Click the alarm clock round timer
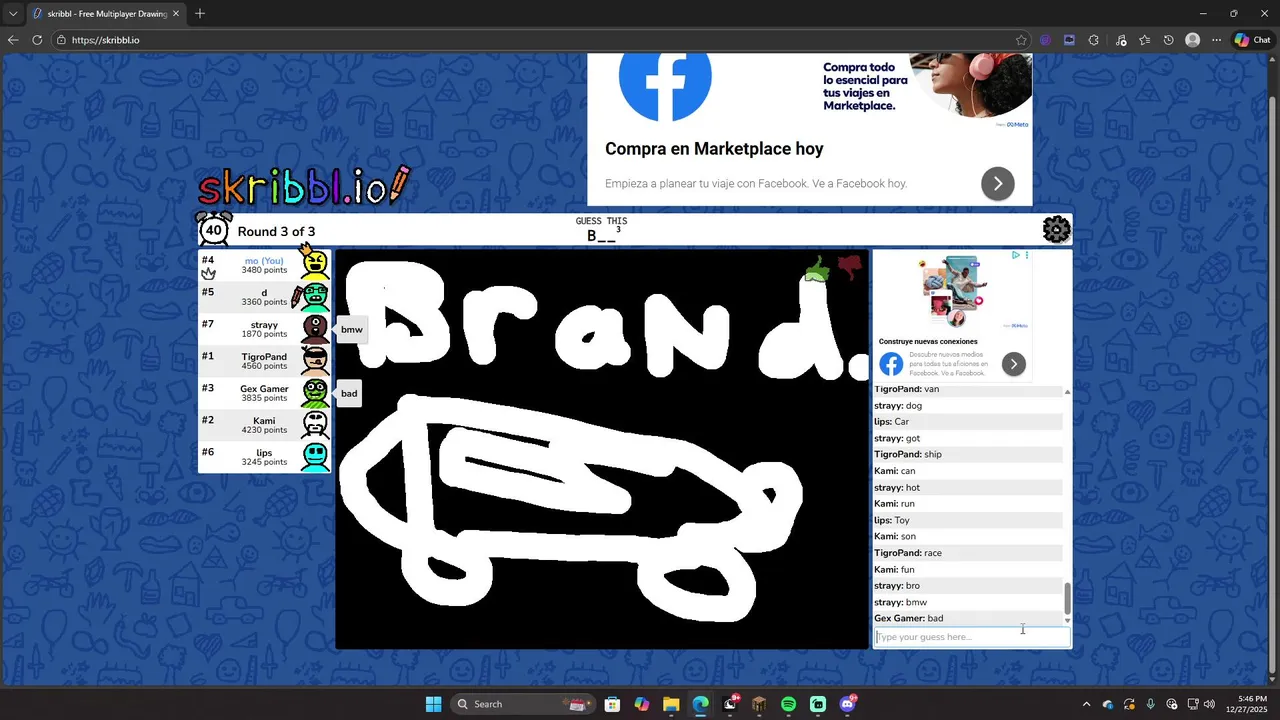This screenshot has height=720, width=1280. click(213, 229)
